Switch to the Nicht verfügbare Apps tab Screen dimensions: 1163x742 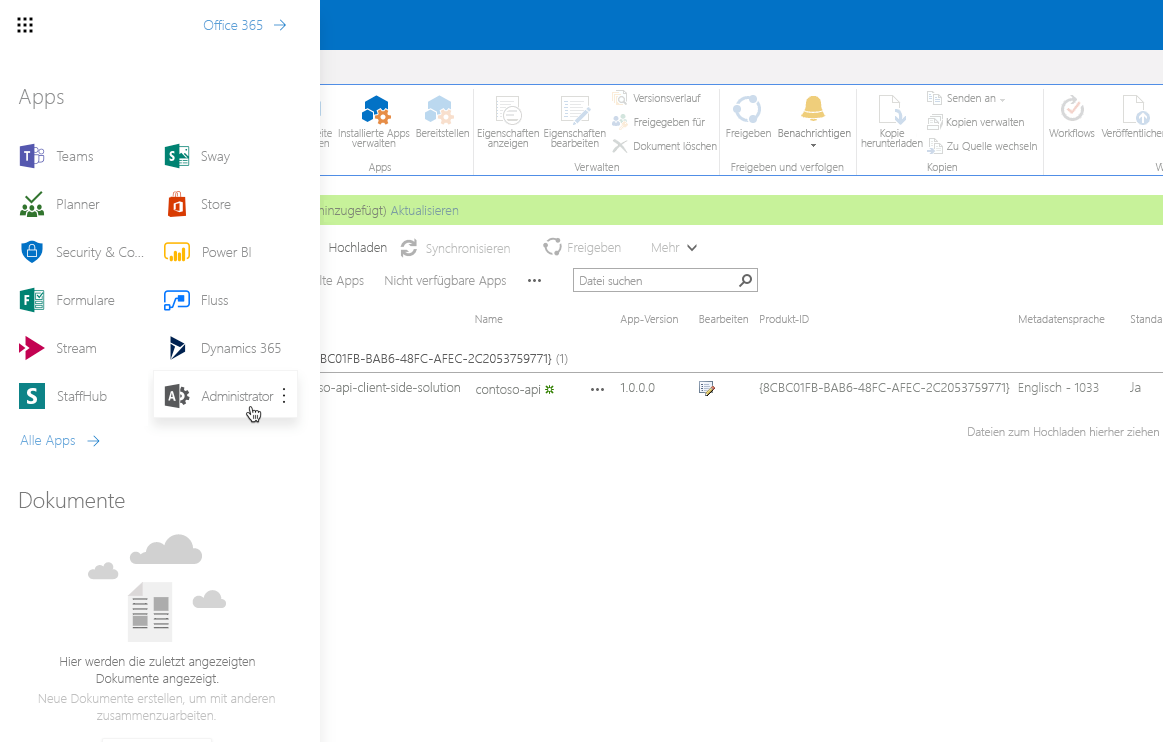click(x=446, y=280)
